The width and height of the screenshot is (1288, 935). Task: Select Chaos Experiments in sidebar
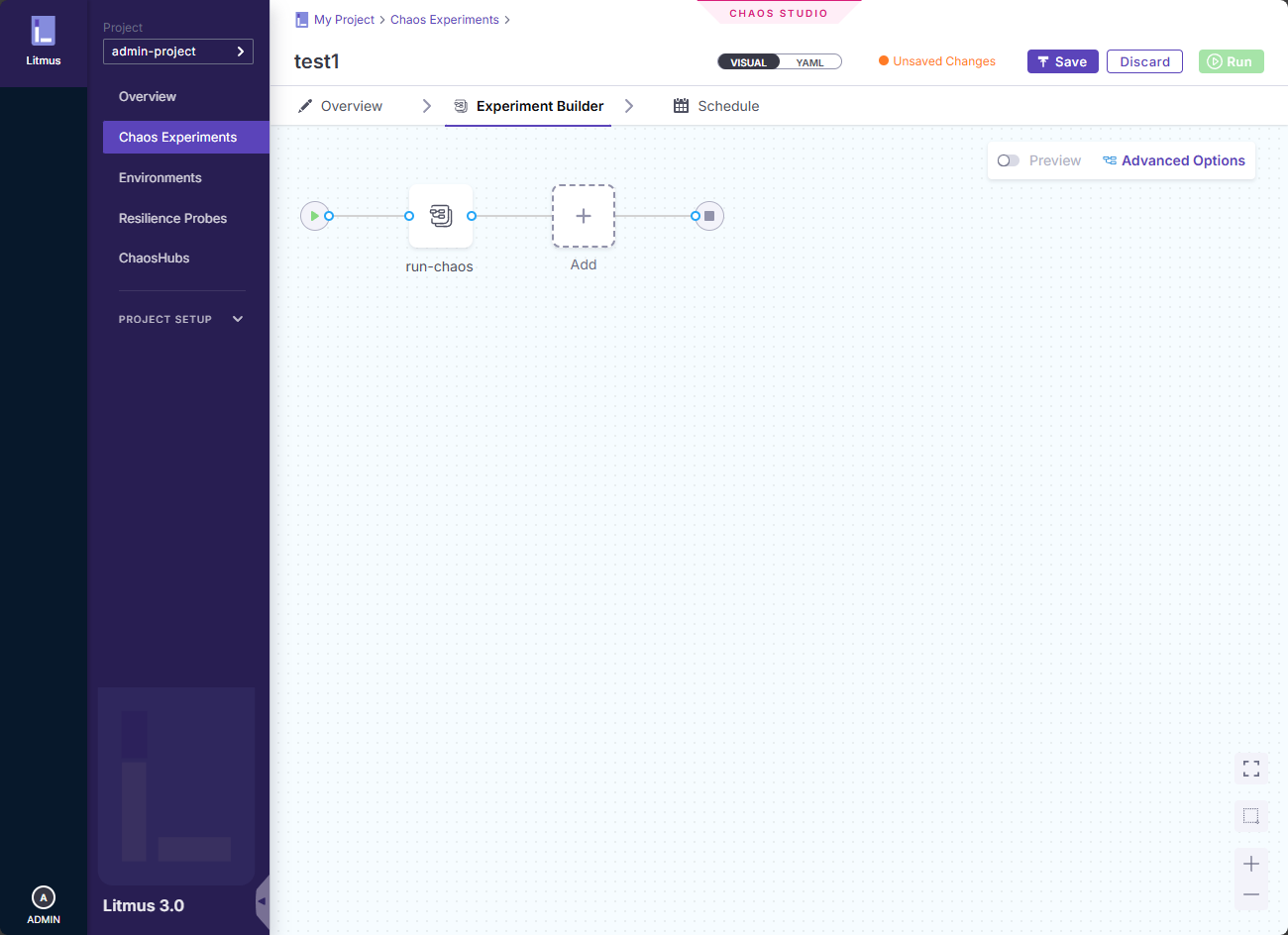[x=186, y=137]
